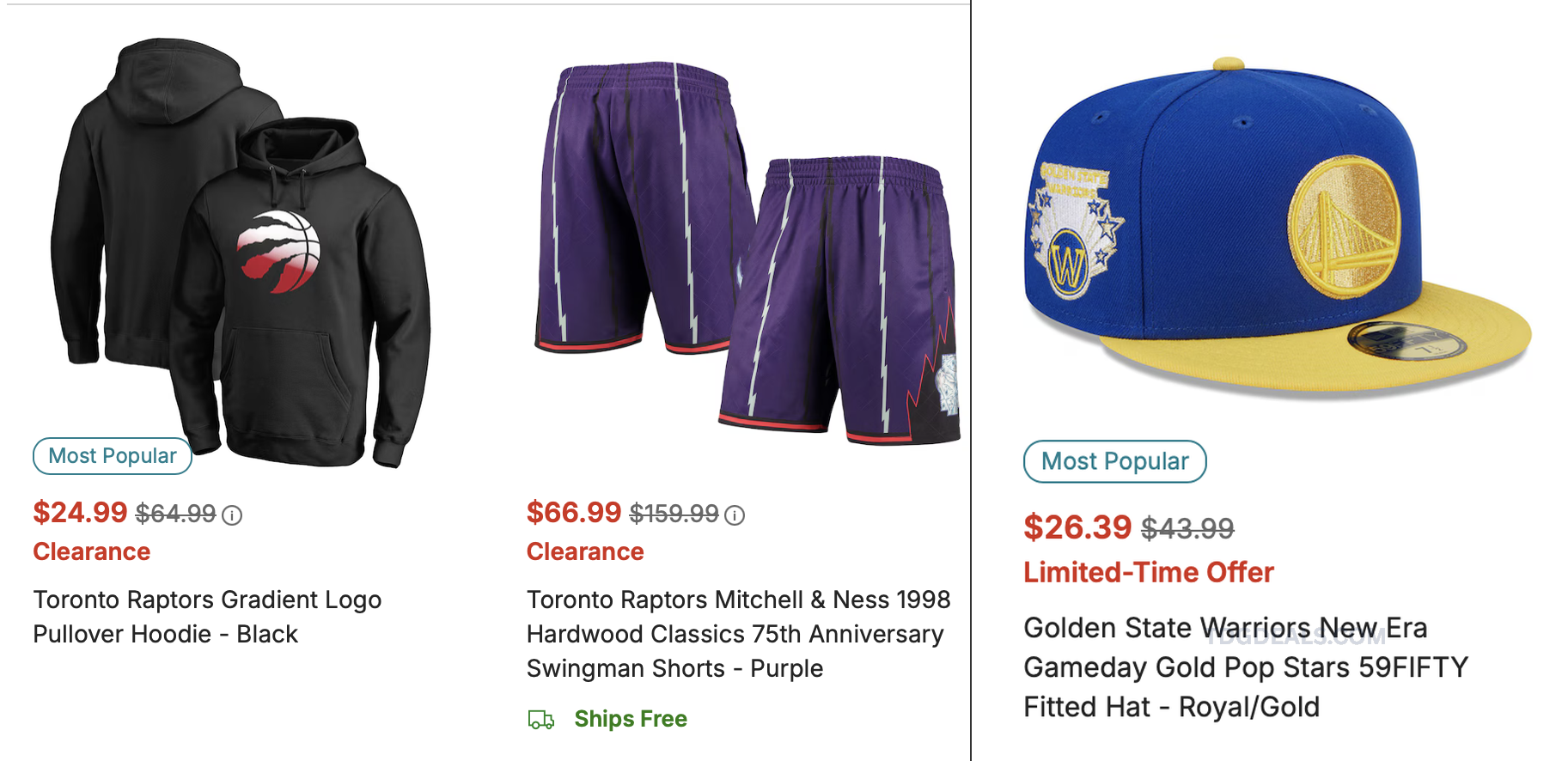
Task: Click the green shipping truck icon
Action: [540, 719]
